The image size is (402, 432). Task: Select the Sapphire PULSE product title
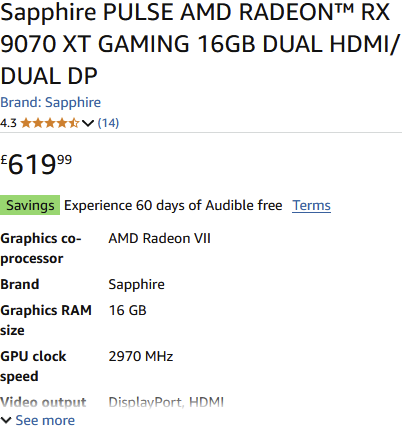(200, 44)
